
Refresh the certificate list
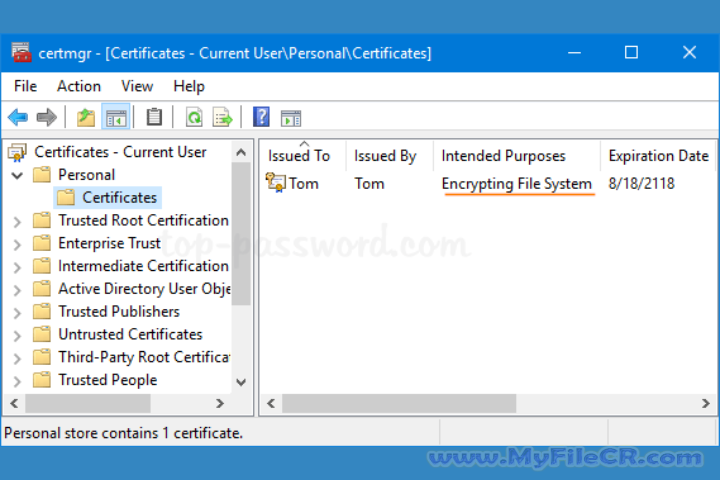click(194, 118)
